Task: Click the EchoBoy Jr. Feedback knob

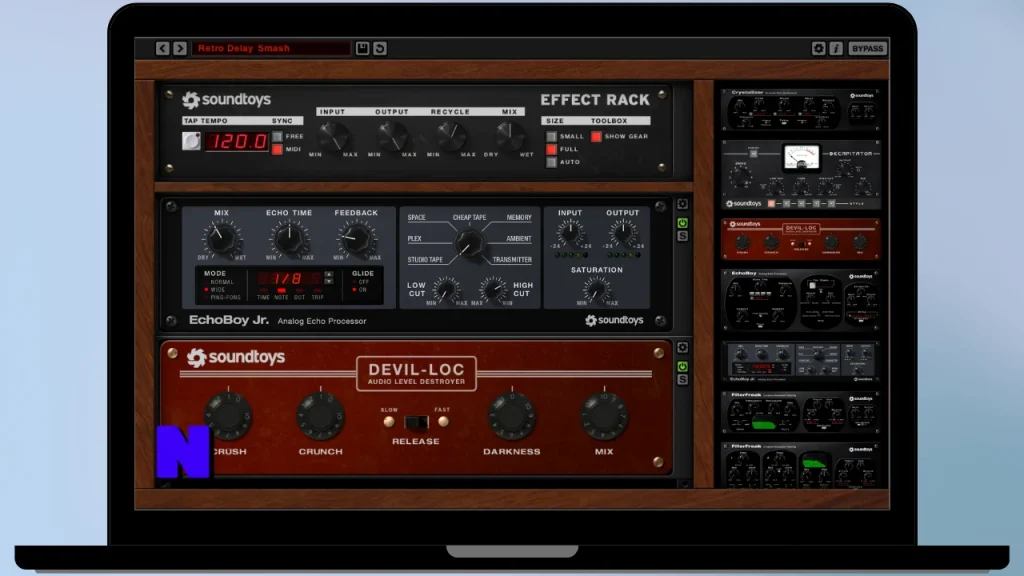Action: (356, 238)
